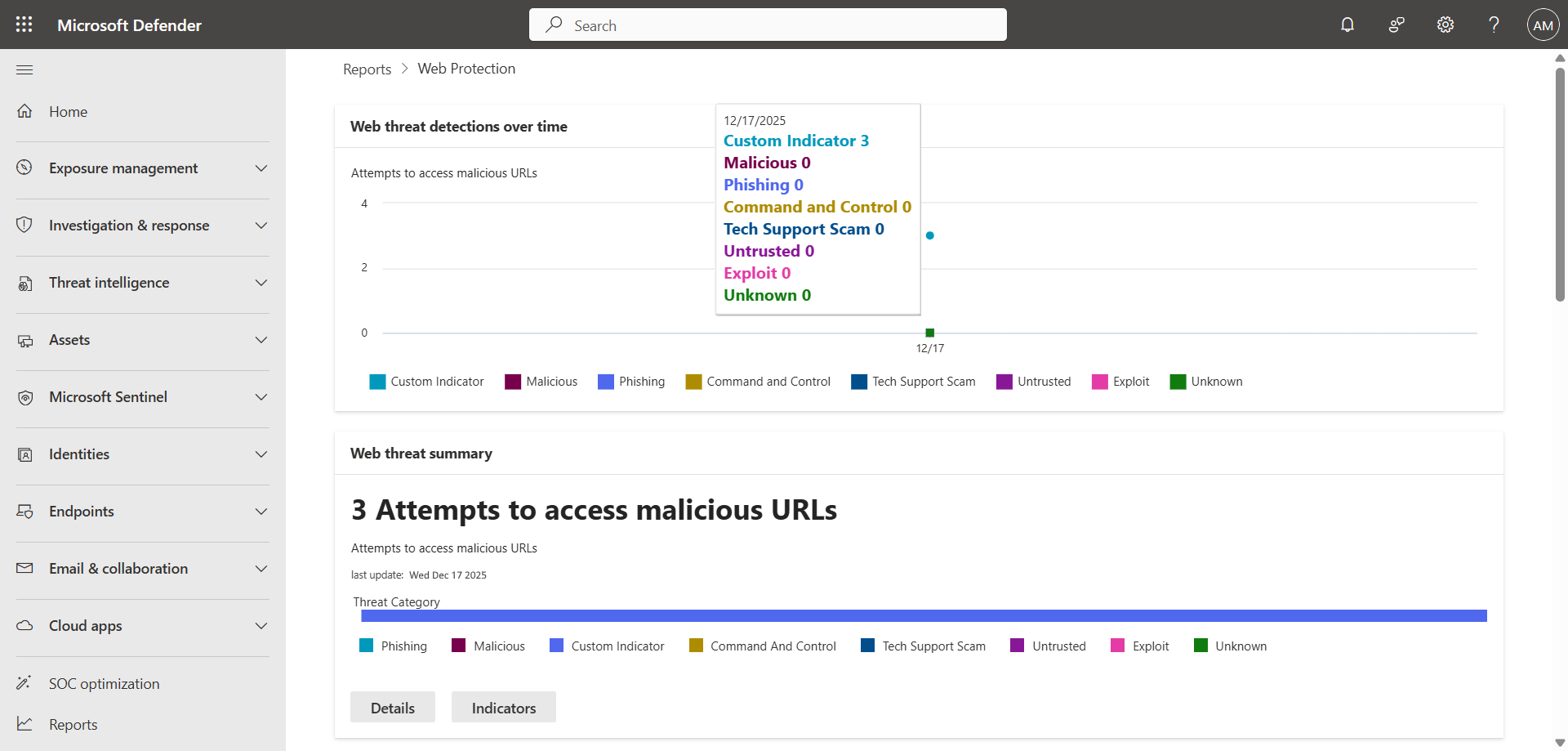This screenshot has width=1568, height=751.
Task: Expand the Threat intelligence chevron
Action: (x=261, y=283)
